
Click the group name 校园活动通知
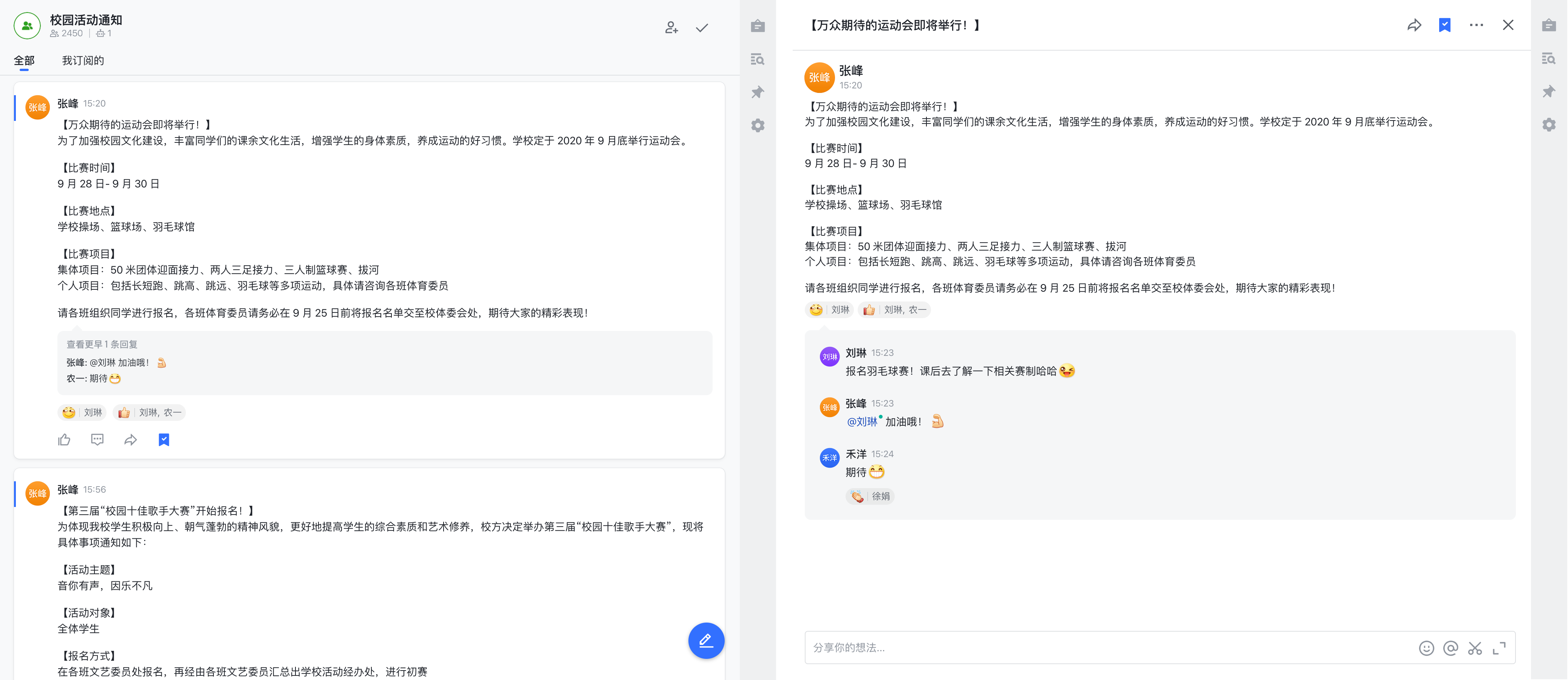click(86, 20)
